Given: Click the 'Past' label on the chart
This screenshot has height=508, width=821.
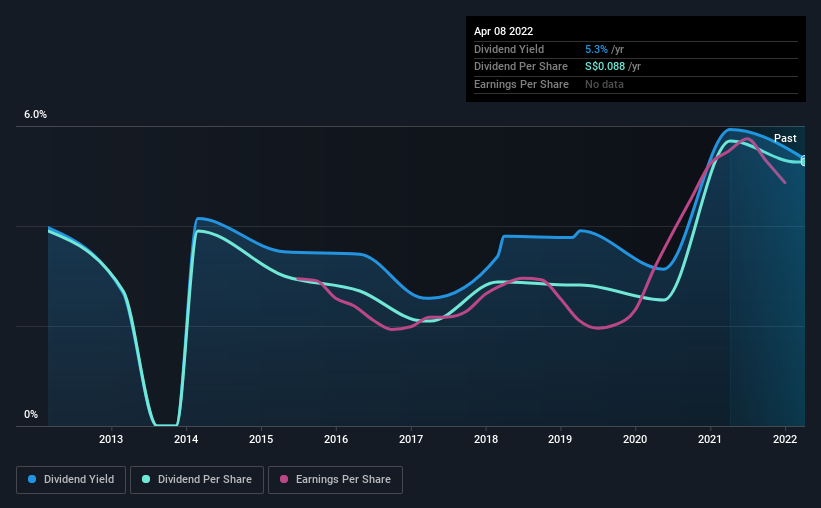Looking at the screenshot, I should pos(785,138).
